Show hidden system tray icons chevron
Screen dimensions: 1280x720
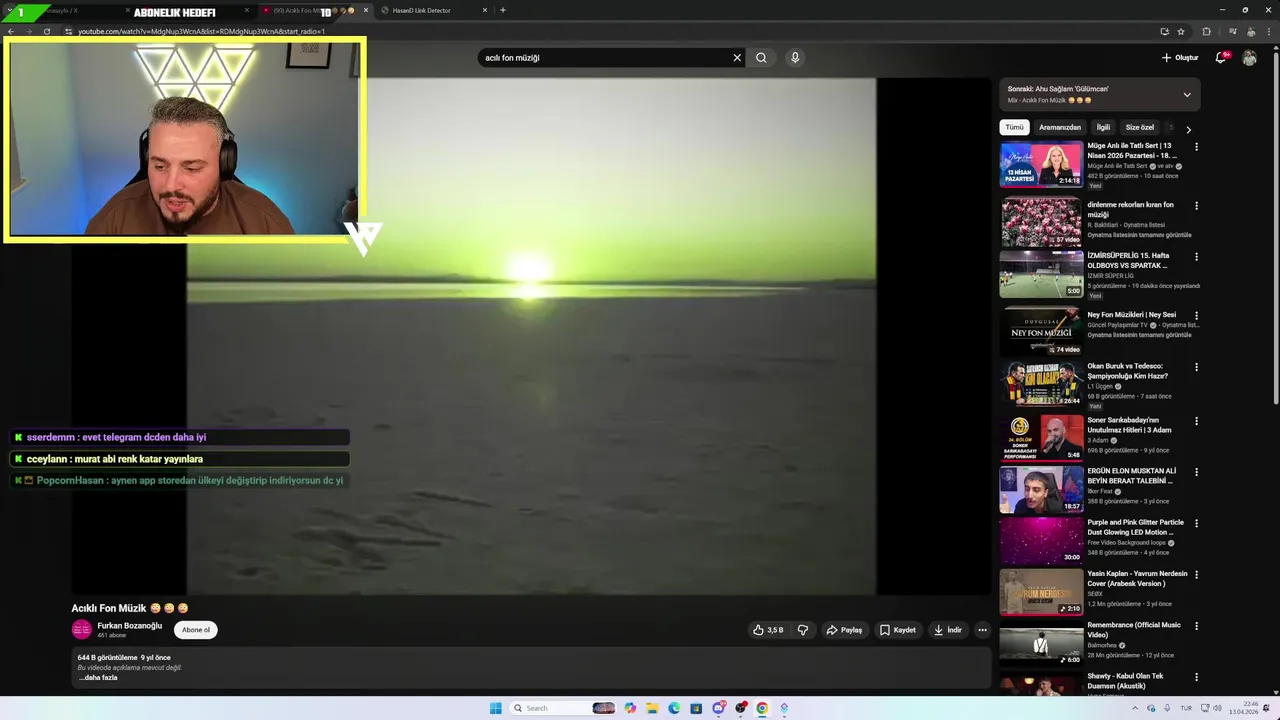(1134, 708)
